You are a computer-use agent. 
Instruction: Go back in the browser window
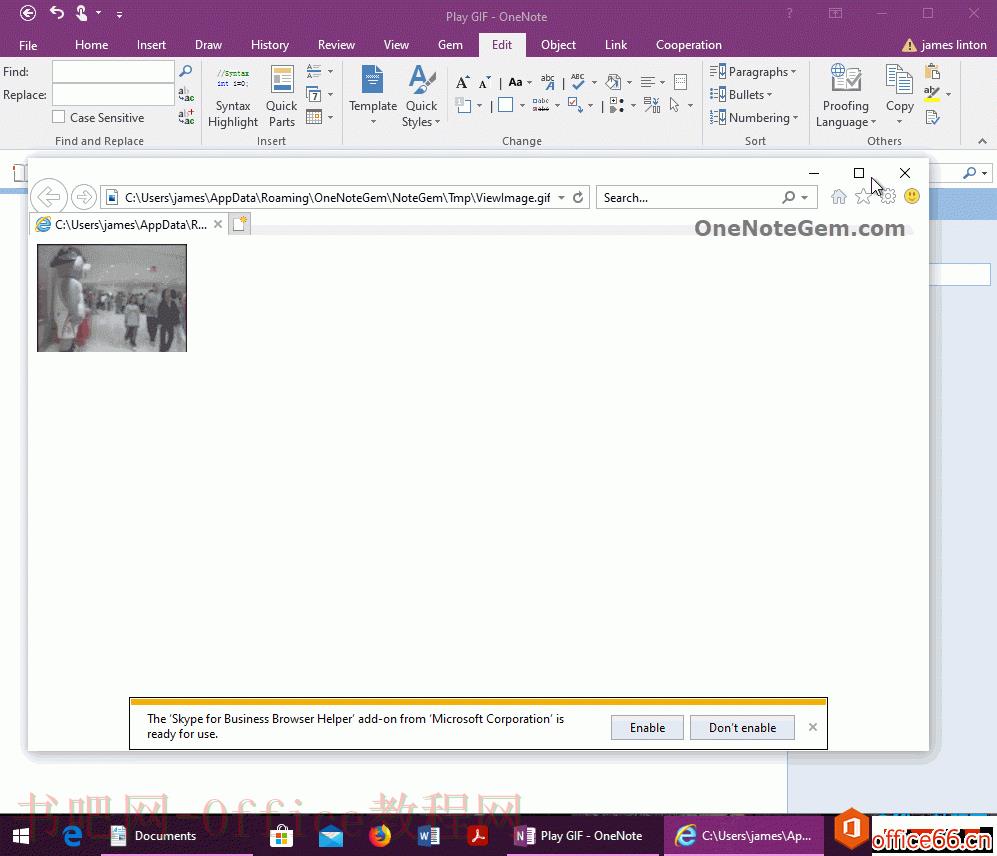49,197
